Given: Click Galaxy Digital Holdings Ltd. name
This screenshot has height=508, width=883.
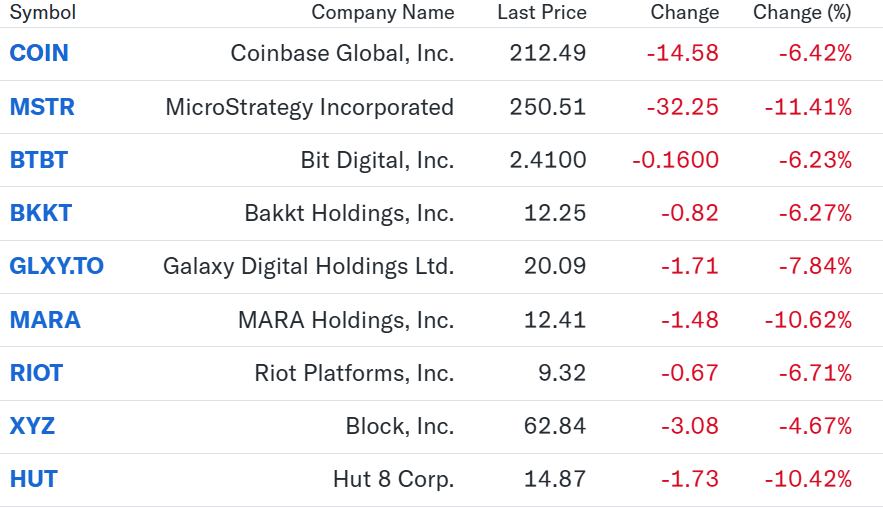Looking at the screenshot, I should (309, 266).
